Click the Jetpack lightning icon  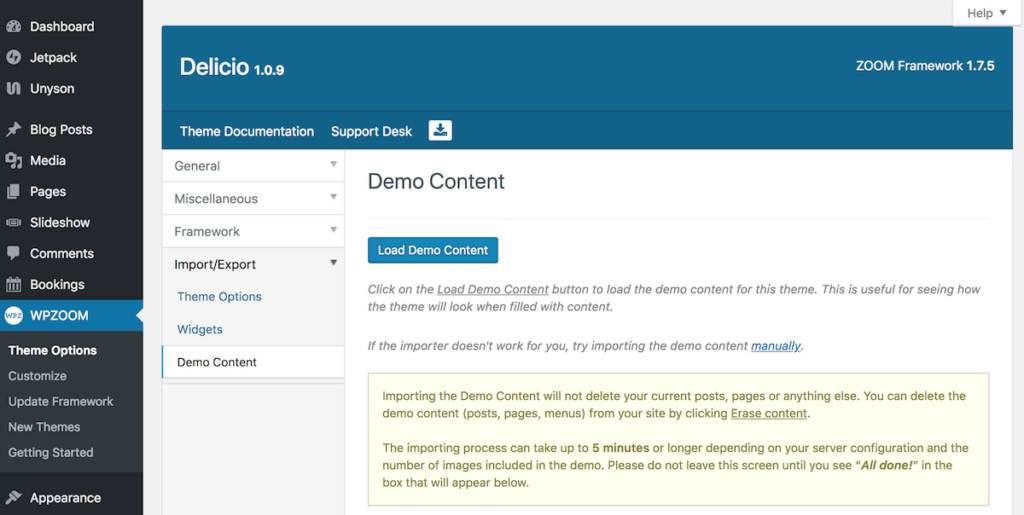(13, 57)
